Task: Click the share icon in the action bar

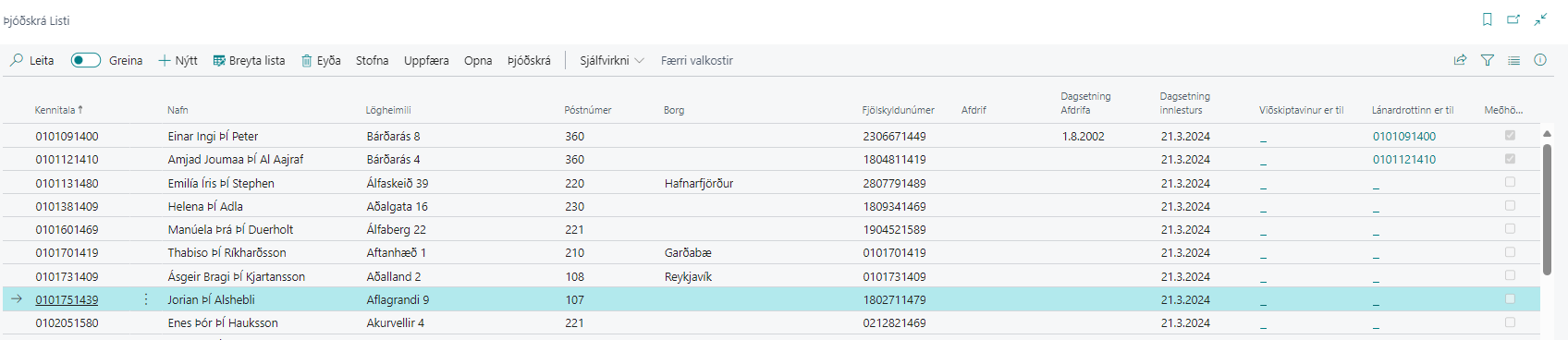Action: (1460, 60)
